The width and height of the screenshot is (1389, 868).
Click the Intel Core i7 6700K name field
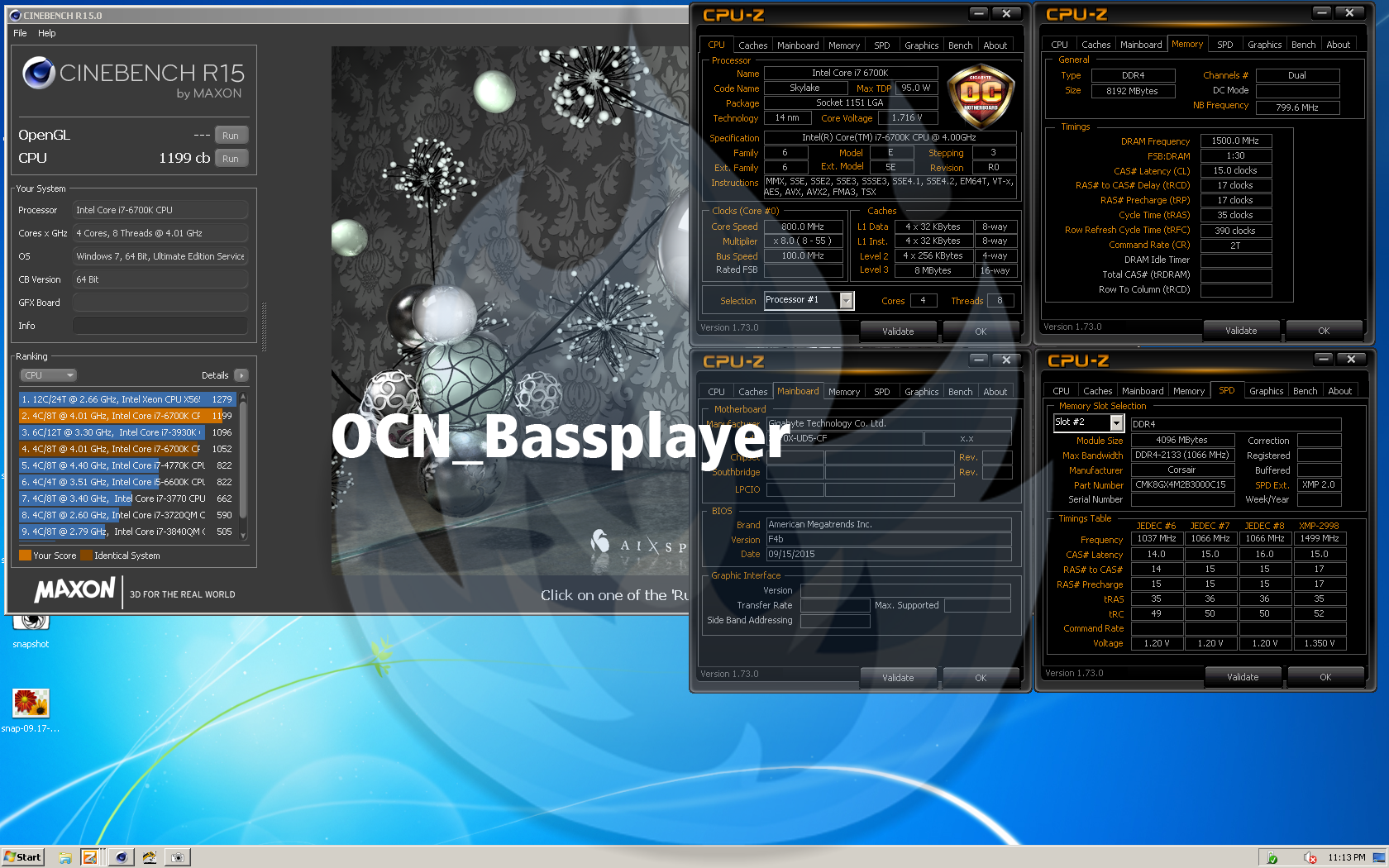coord(850,73)
